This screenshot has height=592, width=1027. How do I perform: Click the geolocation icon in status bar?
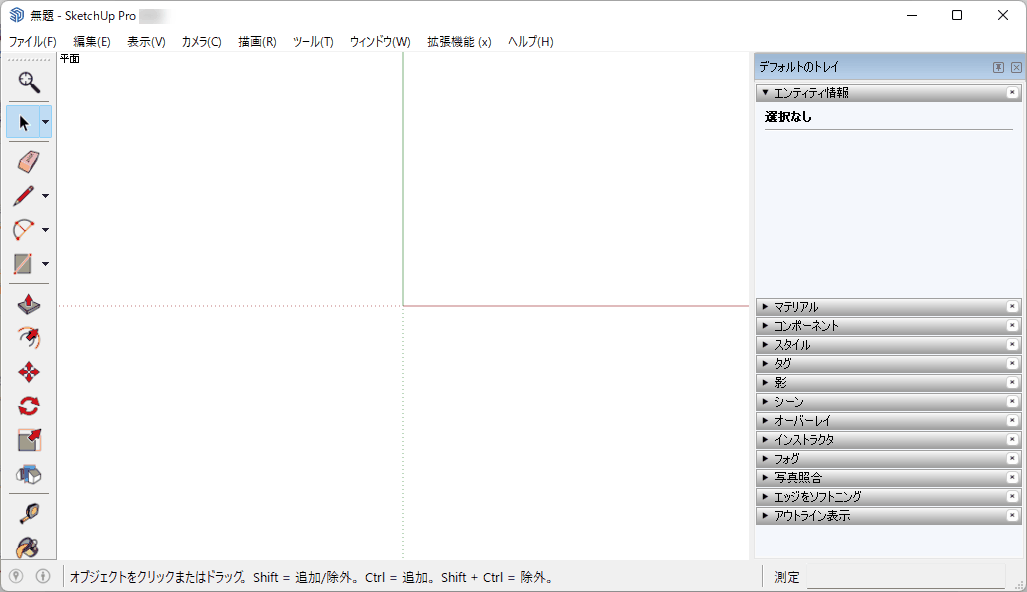click(x=16, y=576)
